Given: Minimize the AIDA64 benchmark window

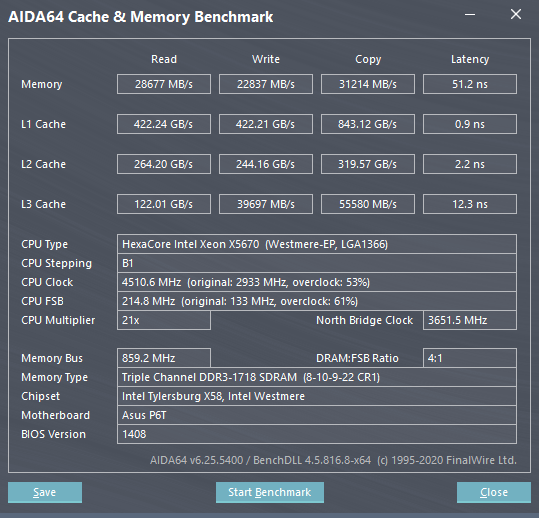Looking at the screenshot, I should tap(470, 15).
